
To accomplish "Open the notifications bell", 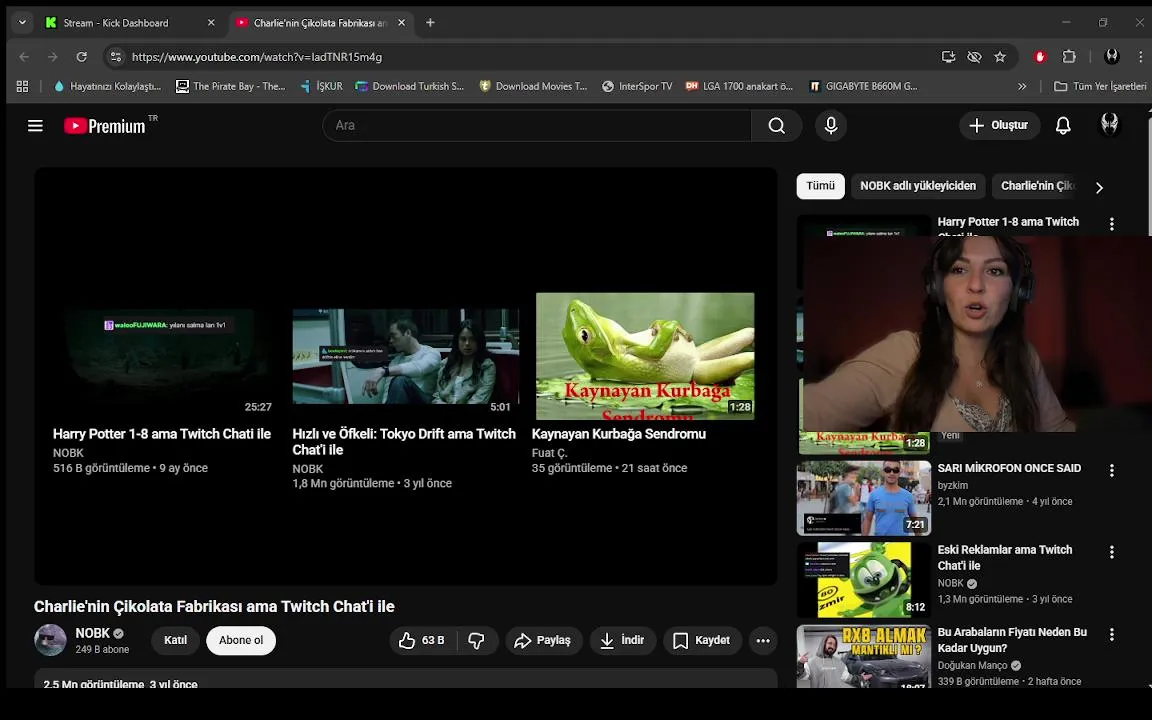I will (1063, 126).
